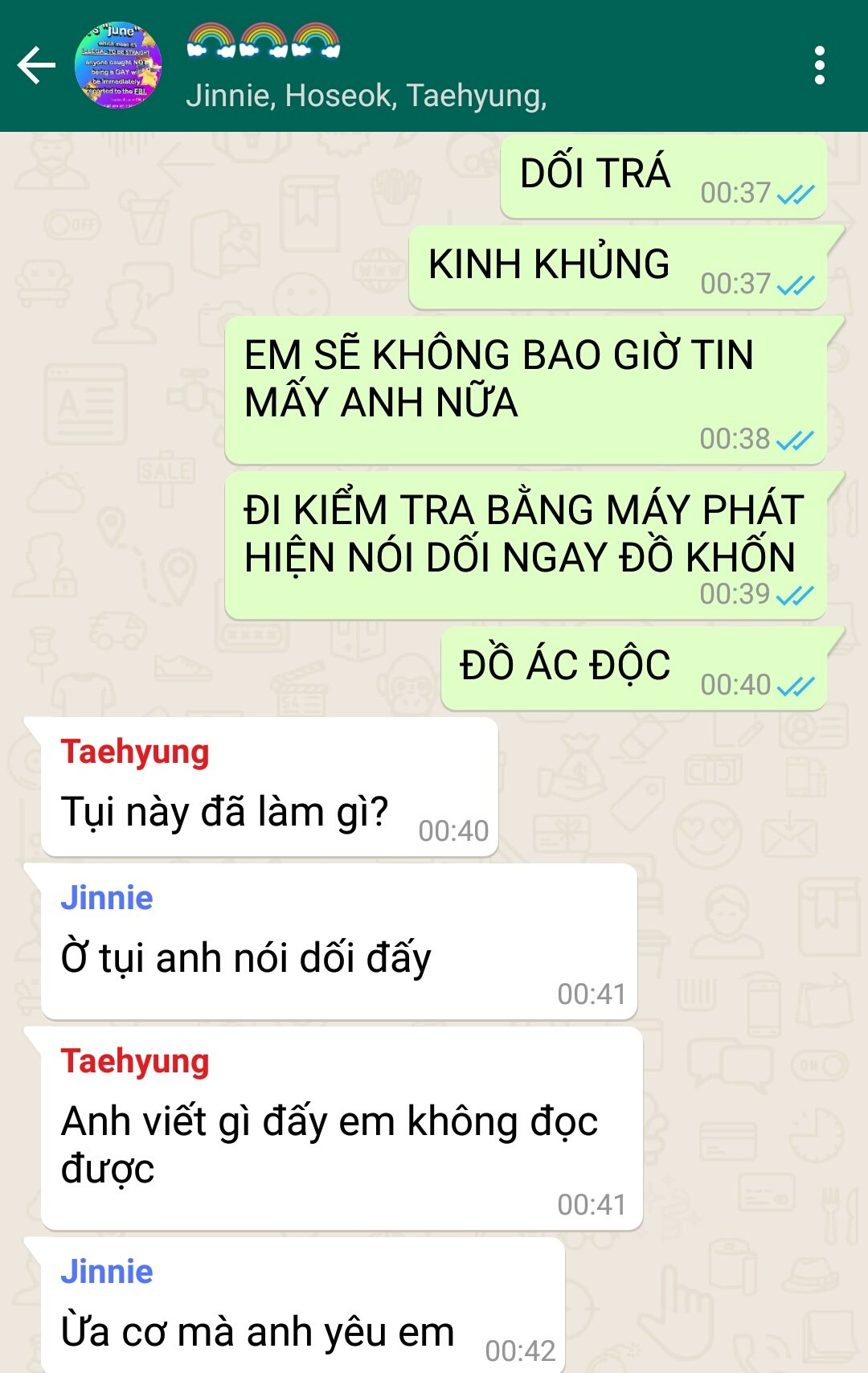
Task: Tap the member list Jinnie, Hoseok, Taehyung
Action: 366,96
